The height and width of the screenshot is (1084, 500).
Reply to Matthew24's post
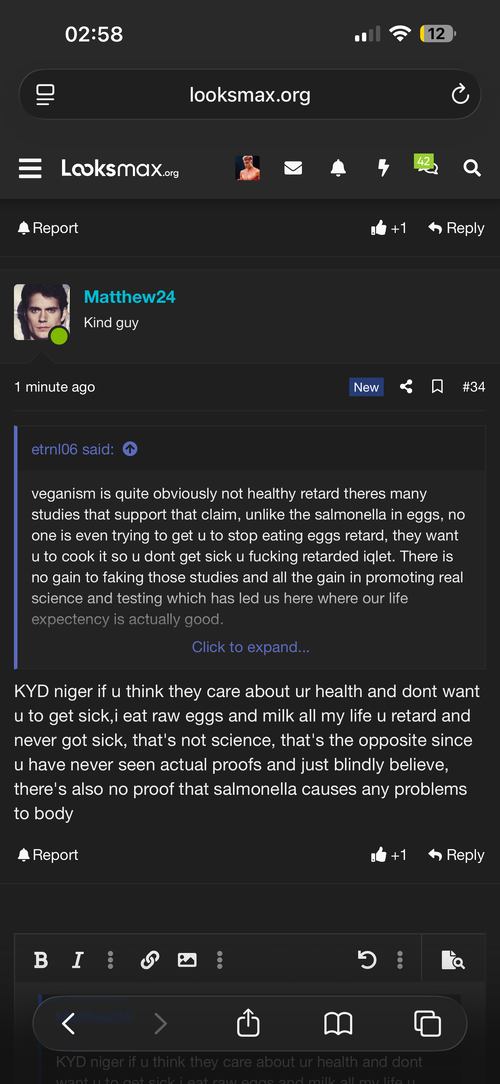(456, 855)
